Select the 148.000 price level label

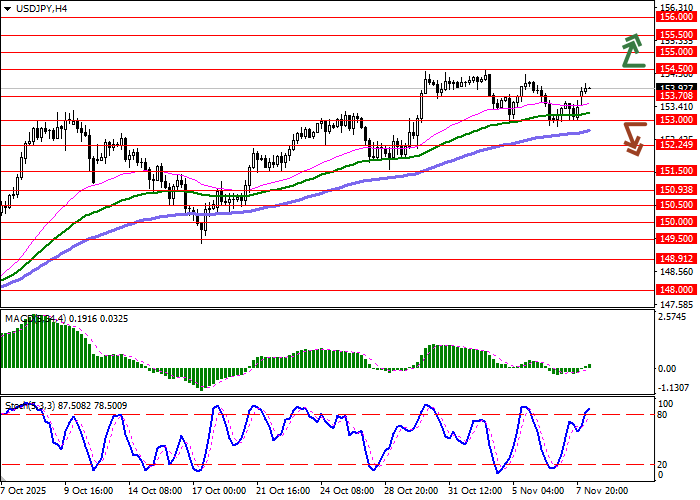[x=677, y=290]
